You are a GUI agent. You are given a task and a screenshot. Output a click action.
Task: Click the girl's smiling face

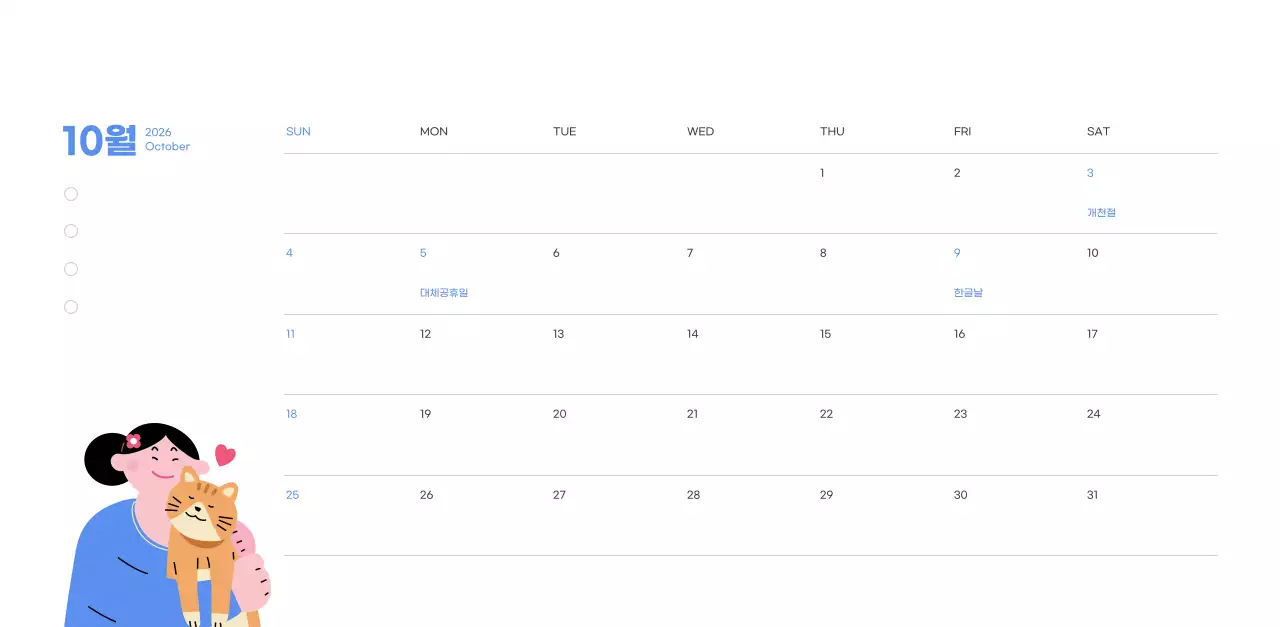[x=158, y=465]
